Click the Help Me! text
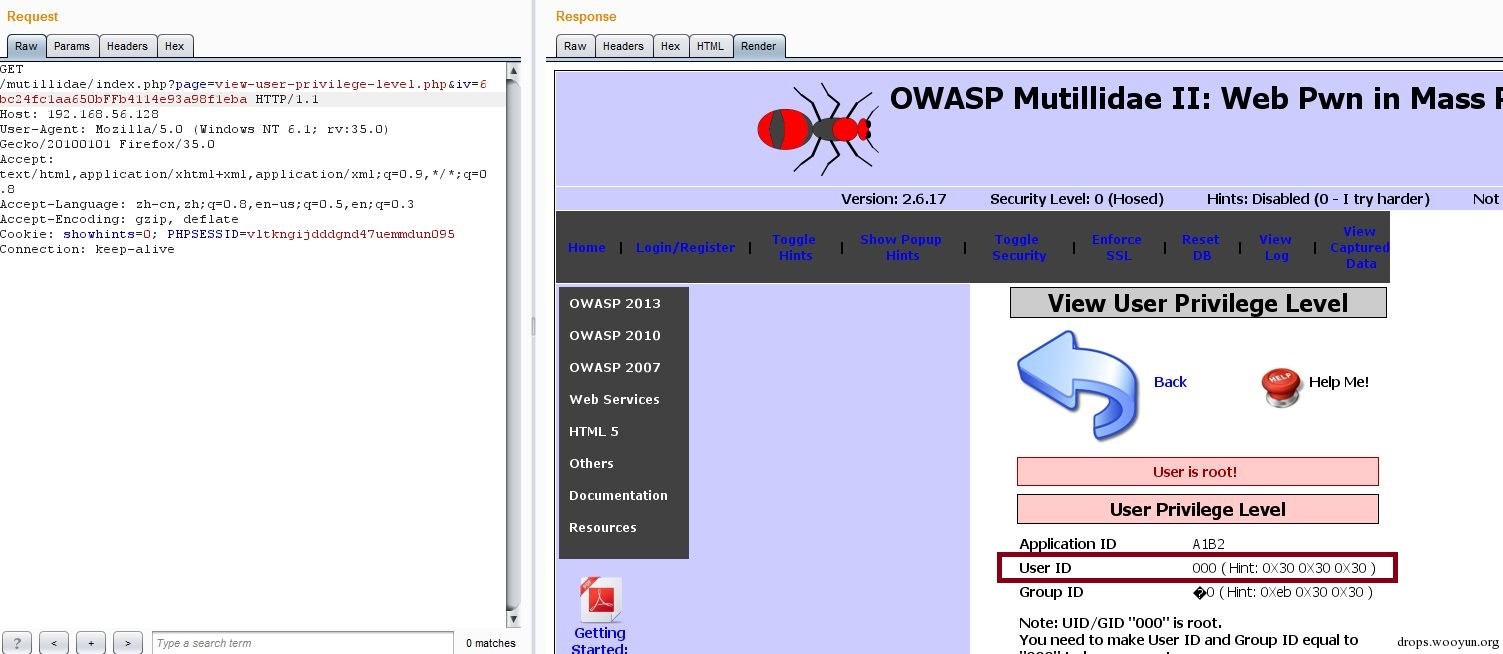The width and height of the screenshot is (1503, 654). [1339, 382]
